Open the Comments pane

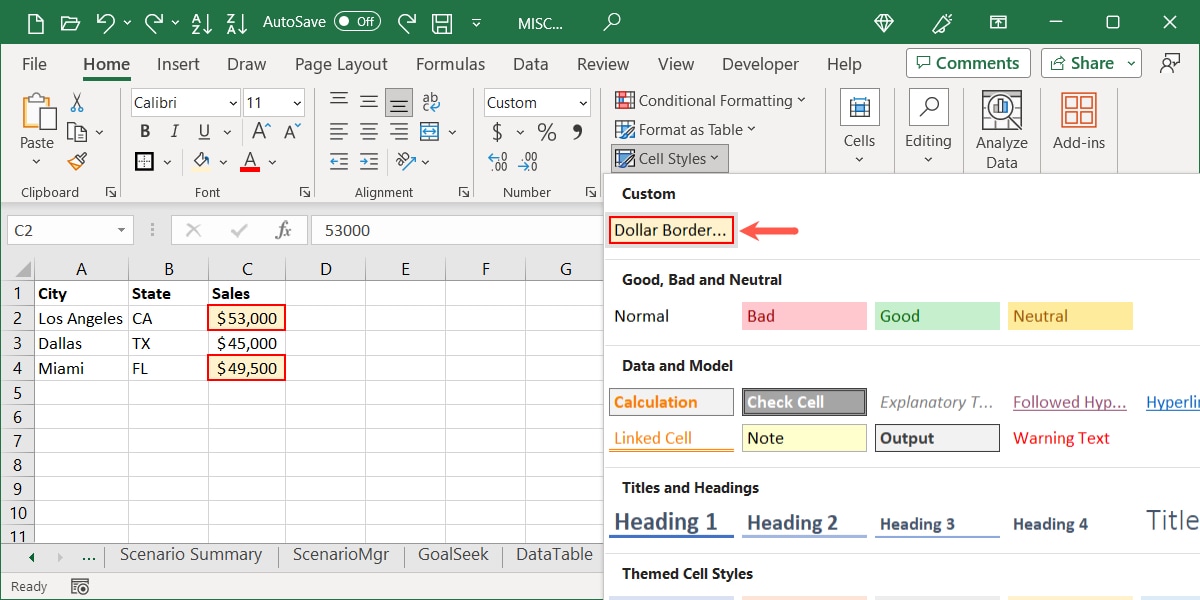click(967, 62)
